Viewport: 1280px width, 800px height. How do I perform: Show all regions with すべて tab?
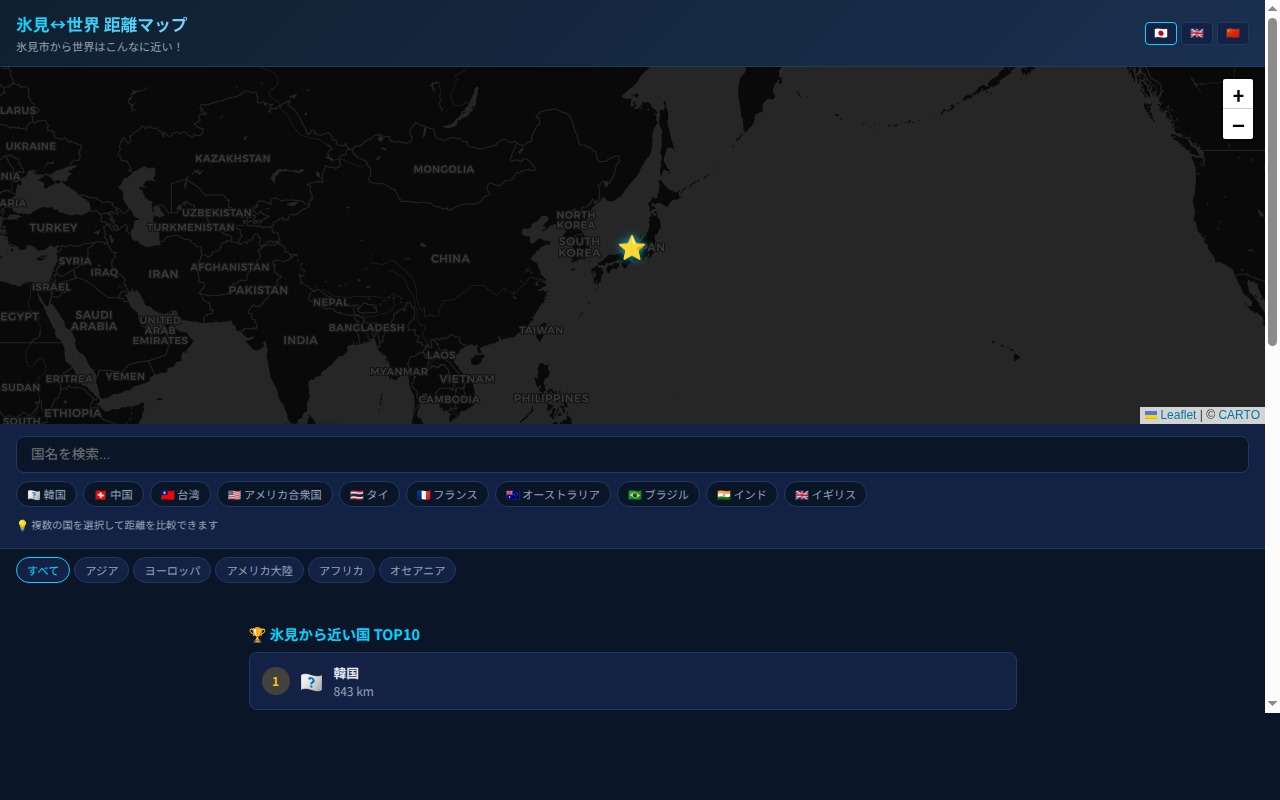(x=43, y=571)
